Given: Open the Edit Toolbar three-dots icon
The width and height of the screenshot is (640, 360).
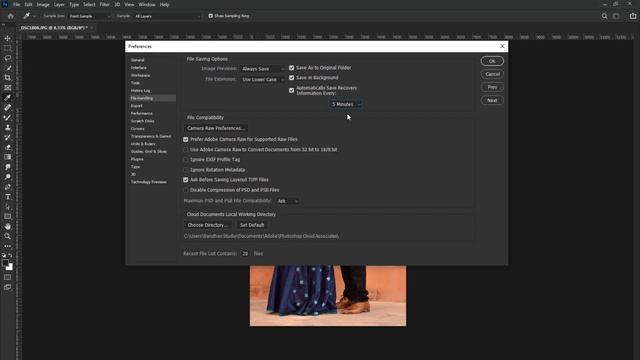Looking at the screenshot, I should (7, 246).
